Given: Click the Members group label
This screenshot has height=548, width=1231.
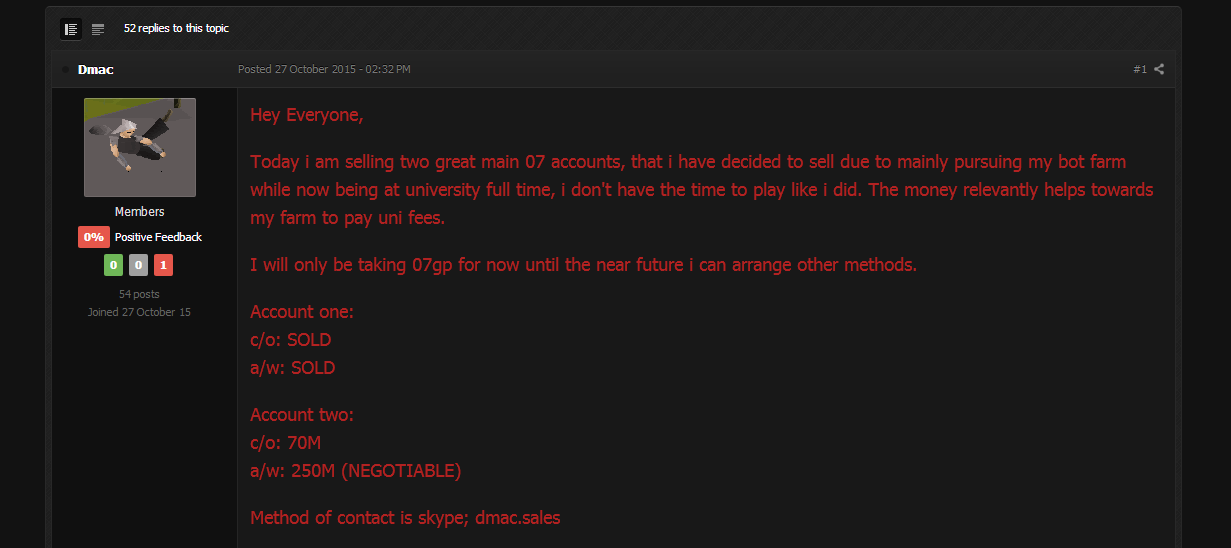Looking at the screenshot, I should pyautogui.click(x=140, y=212).
